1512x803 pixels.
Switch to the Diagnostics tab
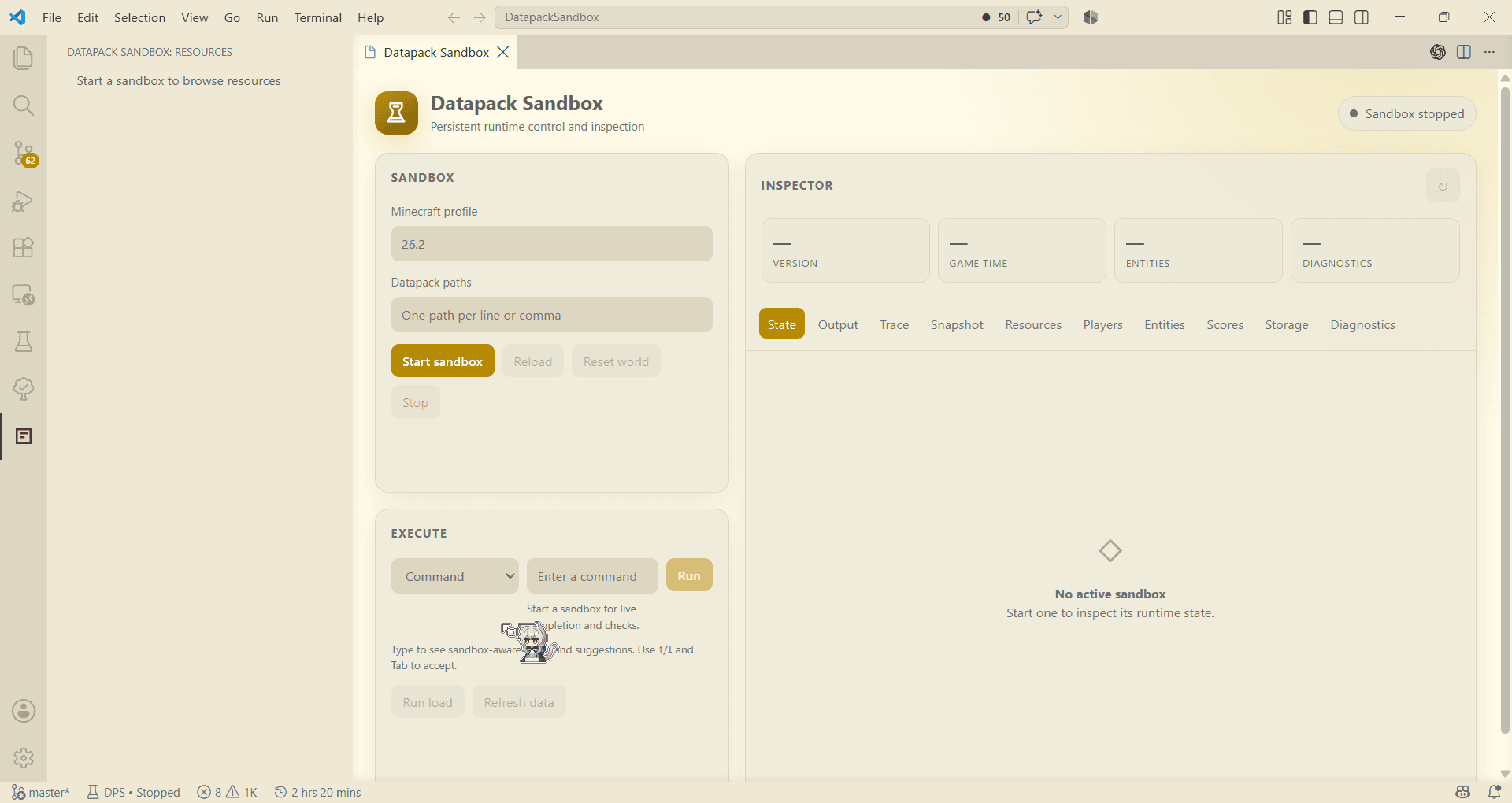(1362, 324)
